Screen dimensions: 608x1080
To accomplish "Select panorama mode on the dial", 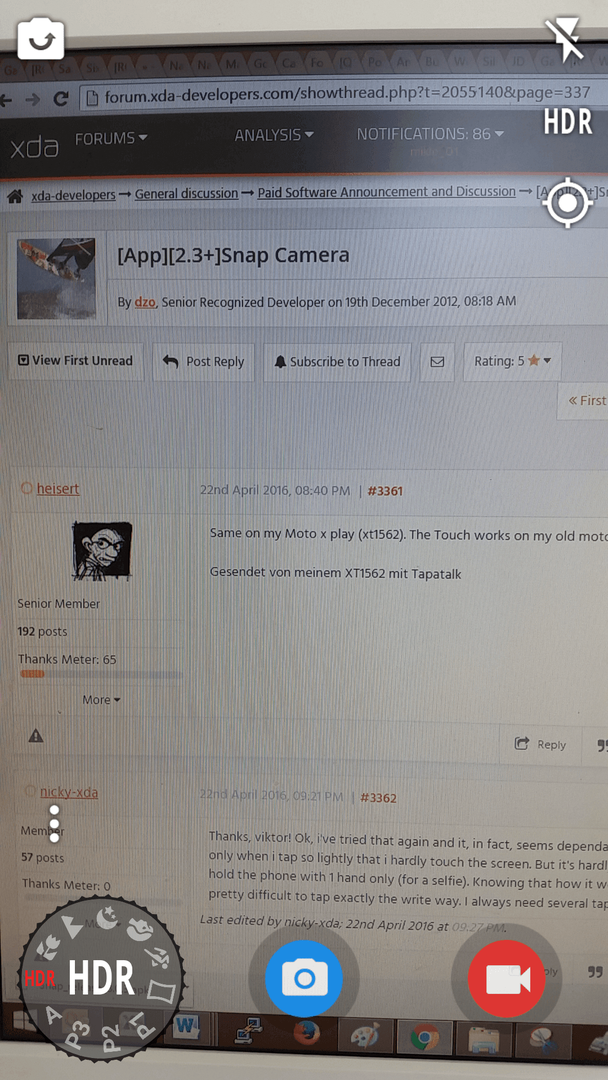I will click(162, 993).
